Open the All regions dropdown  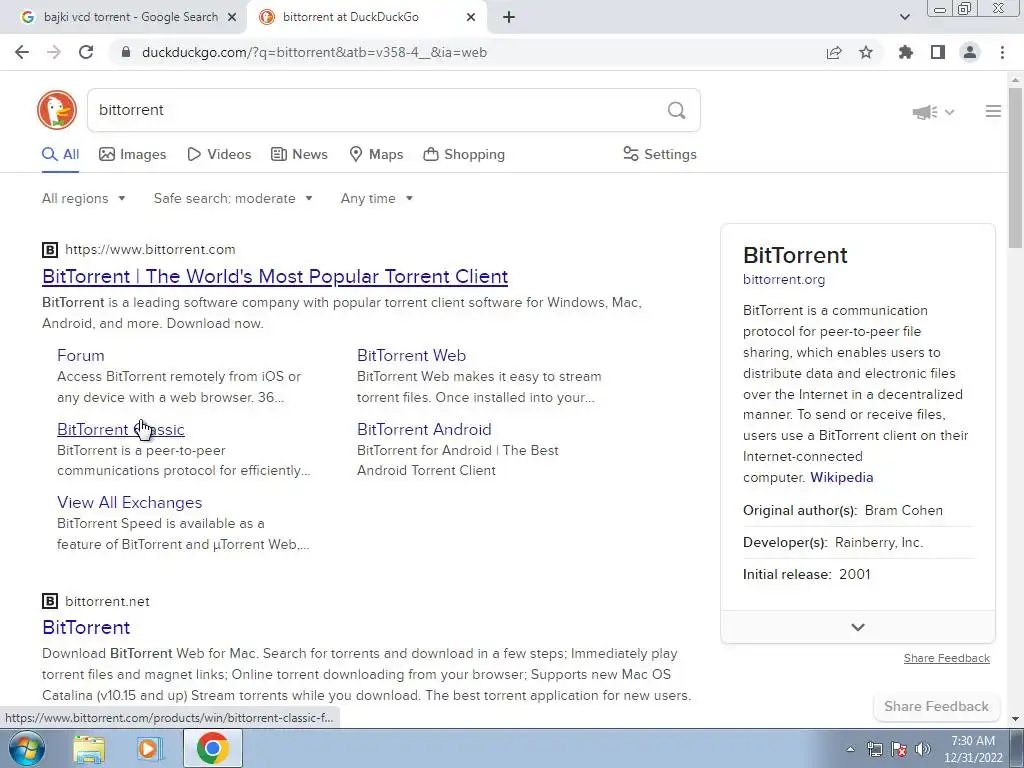click(x=84, y=199)
